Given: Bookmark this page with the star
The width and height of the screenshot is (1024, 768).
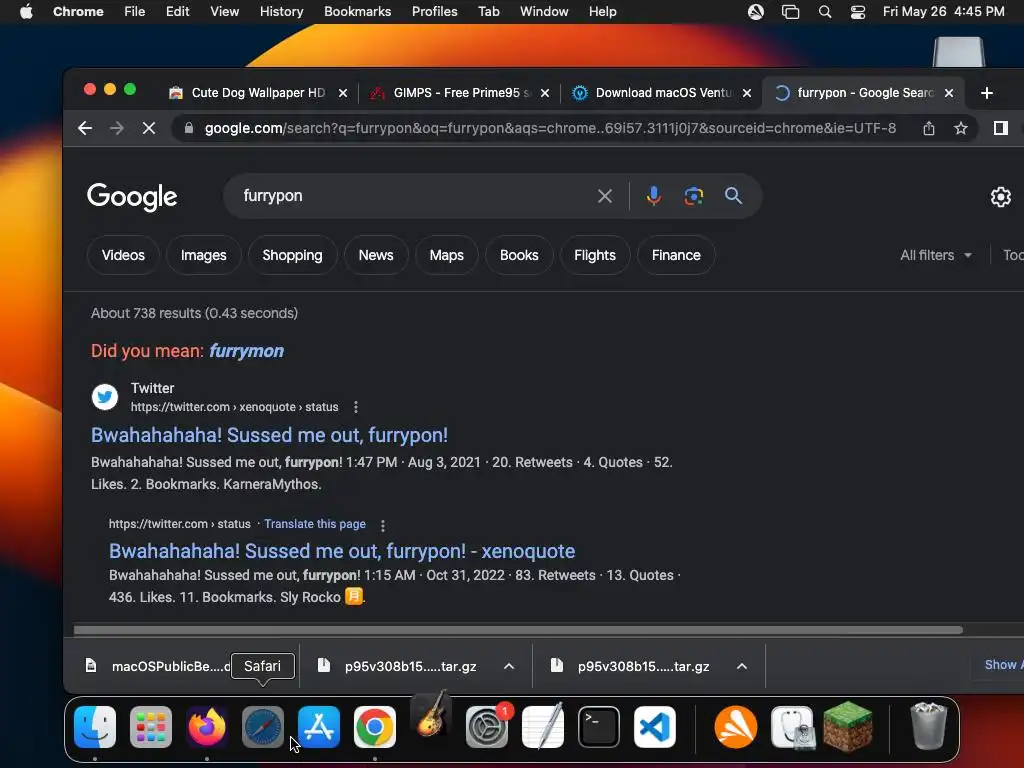Looking at the screenshot, I should coord(961,128).
